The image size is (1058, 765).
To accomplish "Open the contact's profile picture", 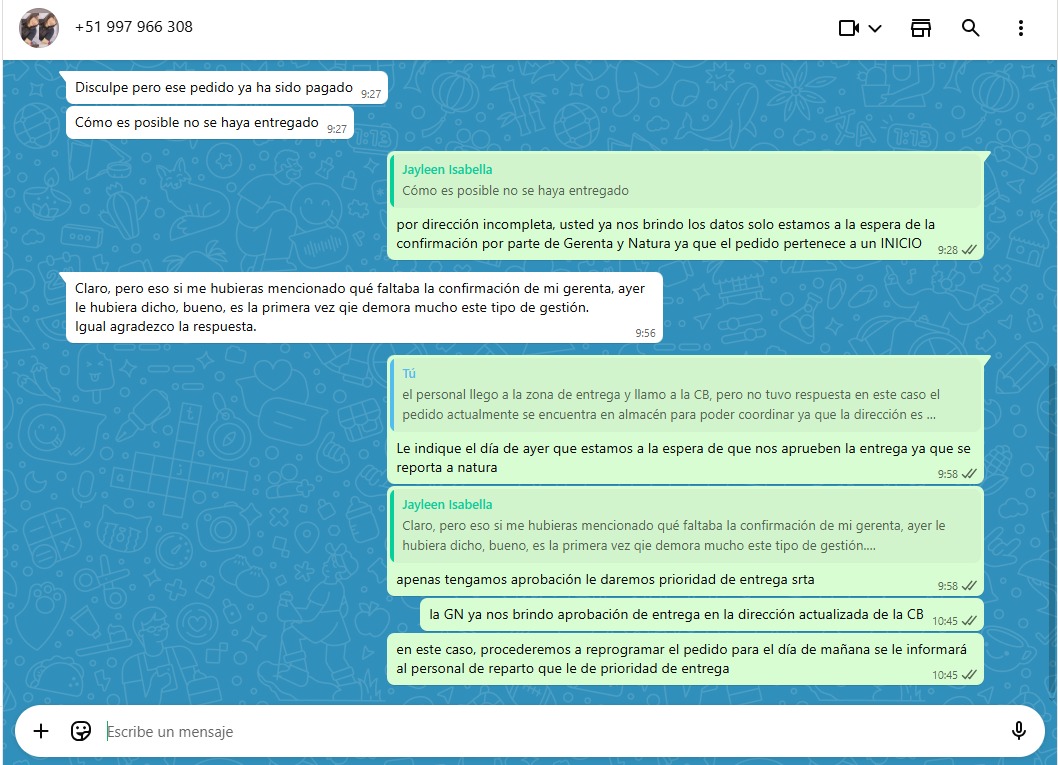I will 39,28.
